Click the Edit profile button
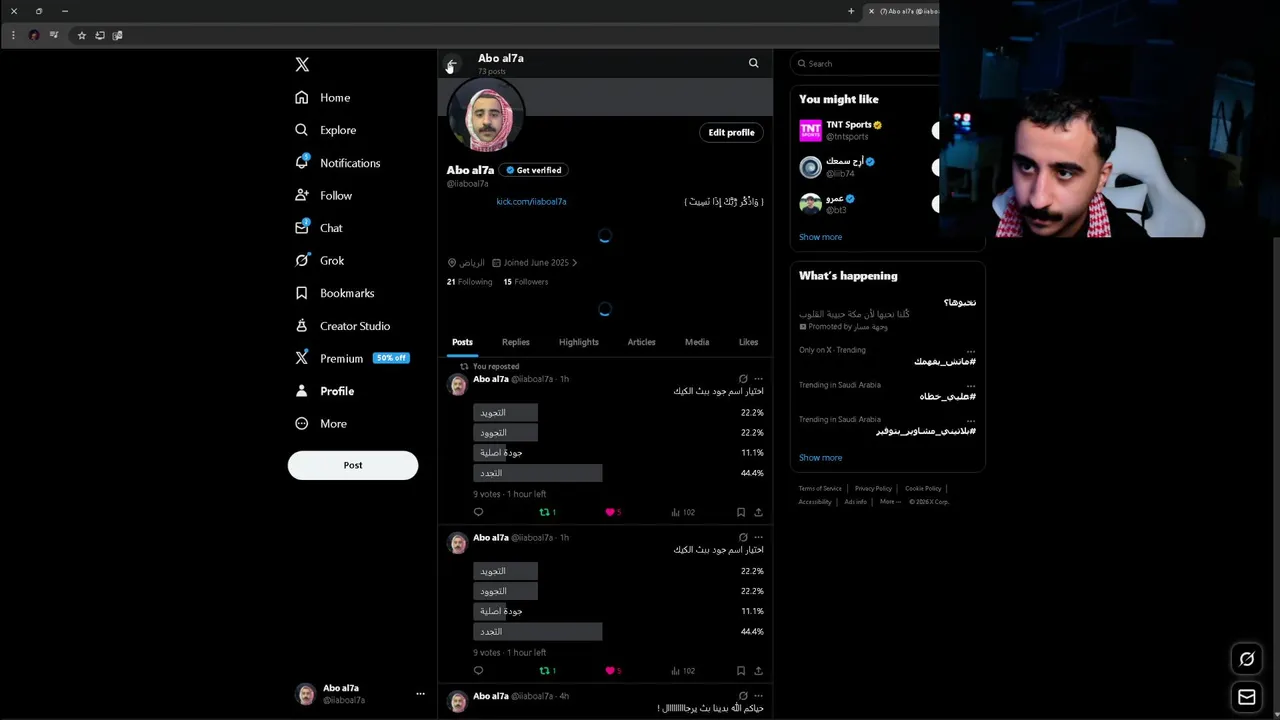Viewport: 1280px width, 720px height. click(731, 132)
